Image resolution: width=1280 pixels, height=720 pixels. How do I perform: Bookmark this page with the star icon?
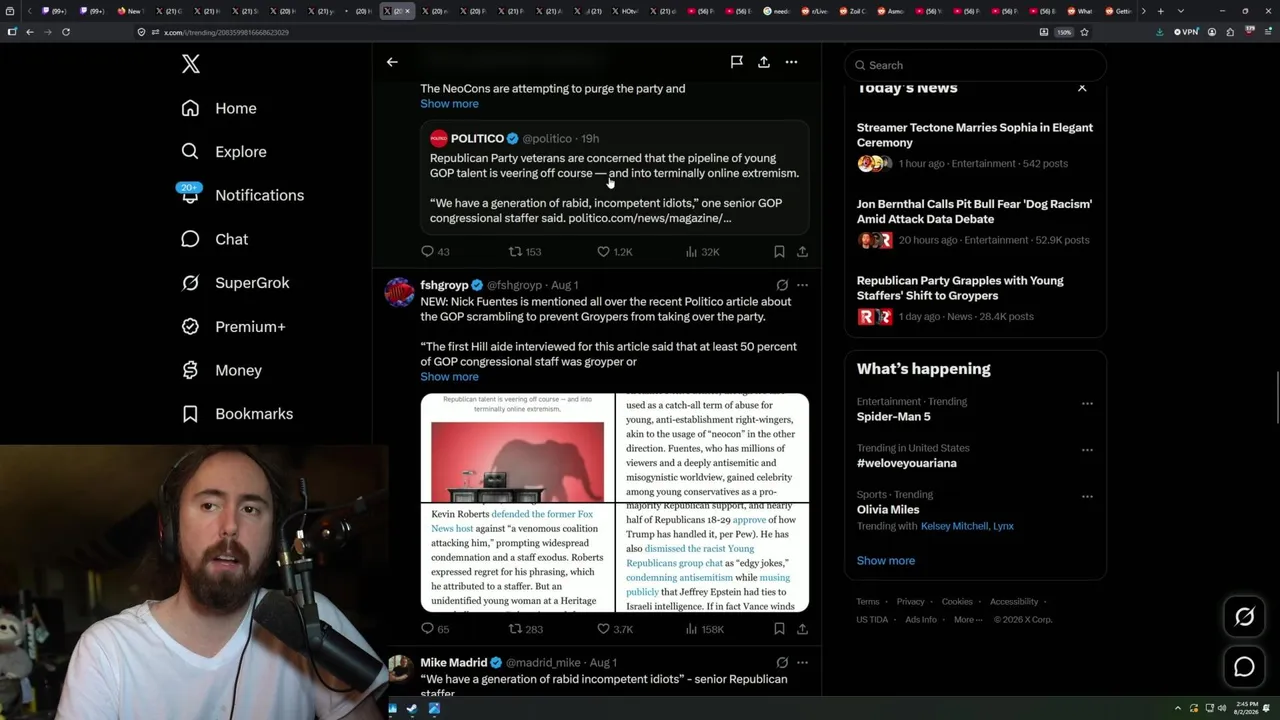(1084, 32)
